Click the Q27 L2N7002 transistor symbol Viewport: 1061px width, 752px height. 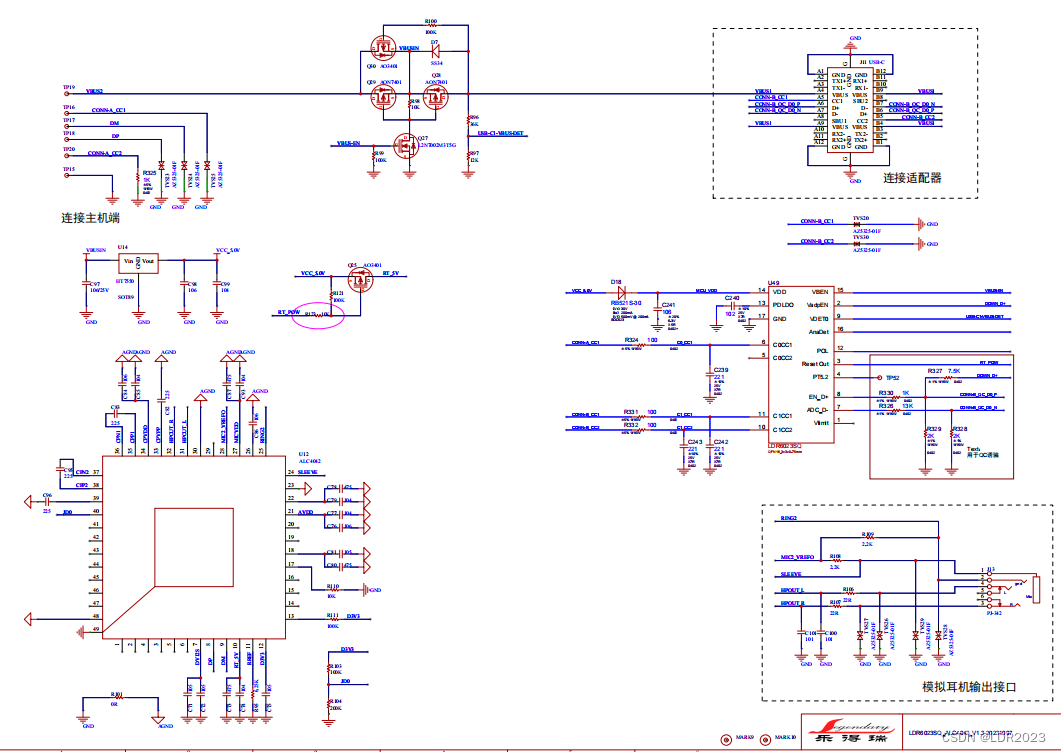coord(406,144)
